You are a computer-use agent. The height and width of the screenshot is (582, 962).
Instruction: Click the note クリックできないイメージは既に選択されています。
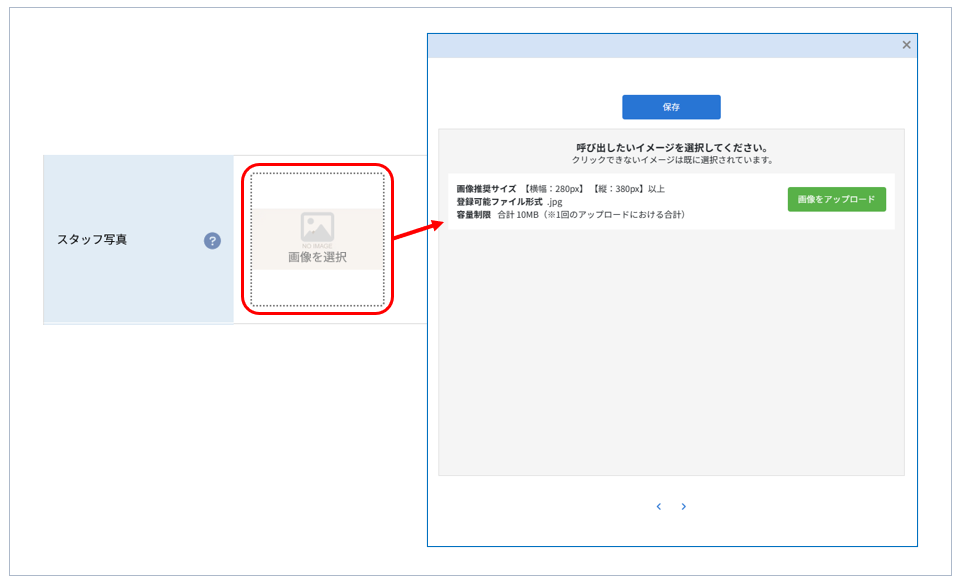[x=672, y=160]
